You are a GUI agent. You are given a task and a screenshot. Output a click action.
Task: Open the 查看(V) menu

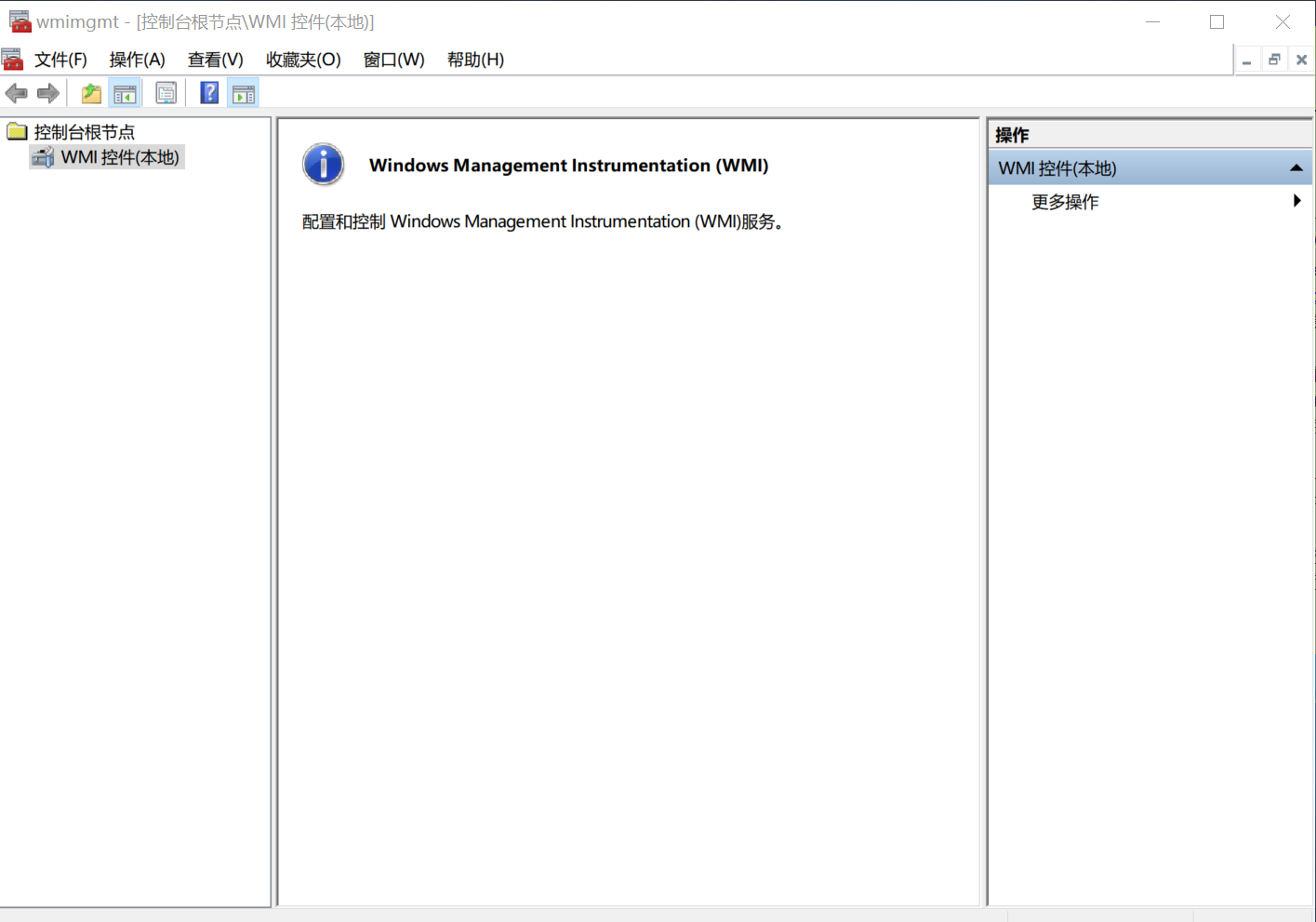pos(215,60)
